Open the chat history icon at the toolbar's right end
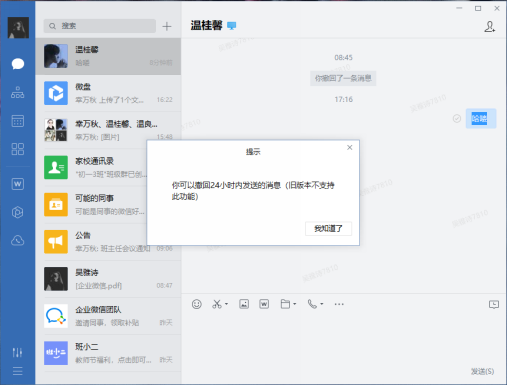The image size is (508, 385). coord(494,304)
